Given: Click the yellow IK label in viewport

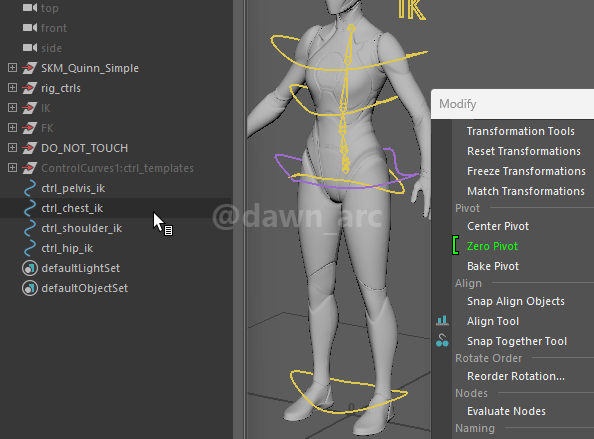Looking at the screenshot, I should point(412,10).
